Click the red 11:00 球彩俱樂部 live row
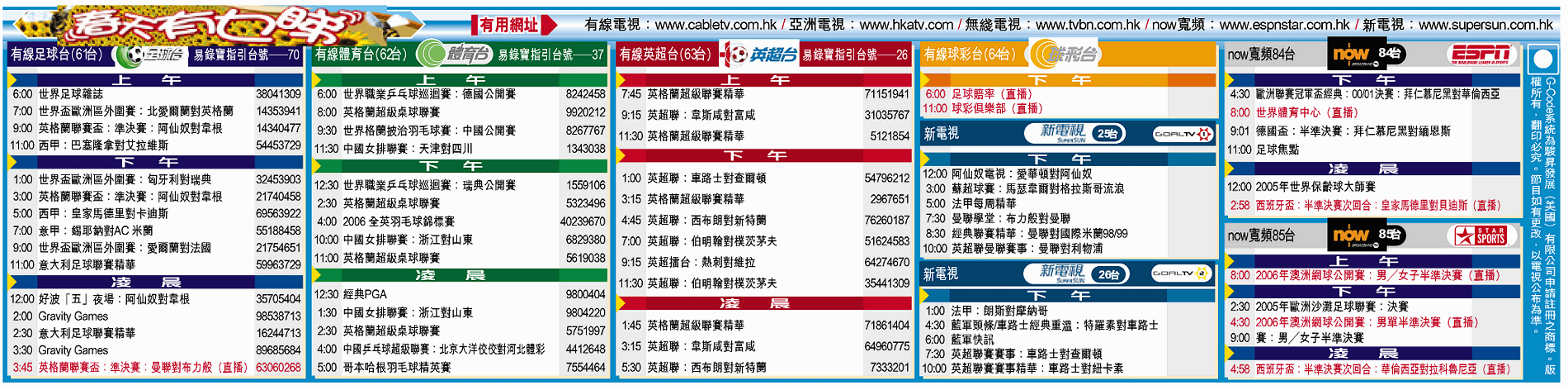1568x390 pixels. (x=1070, y=108)
